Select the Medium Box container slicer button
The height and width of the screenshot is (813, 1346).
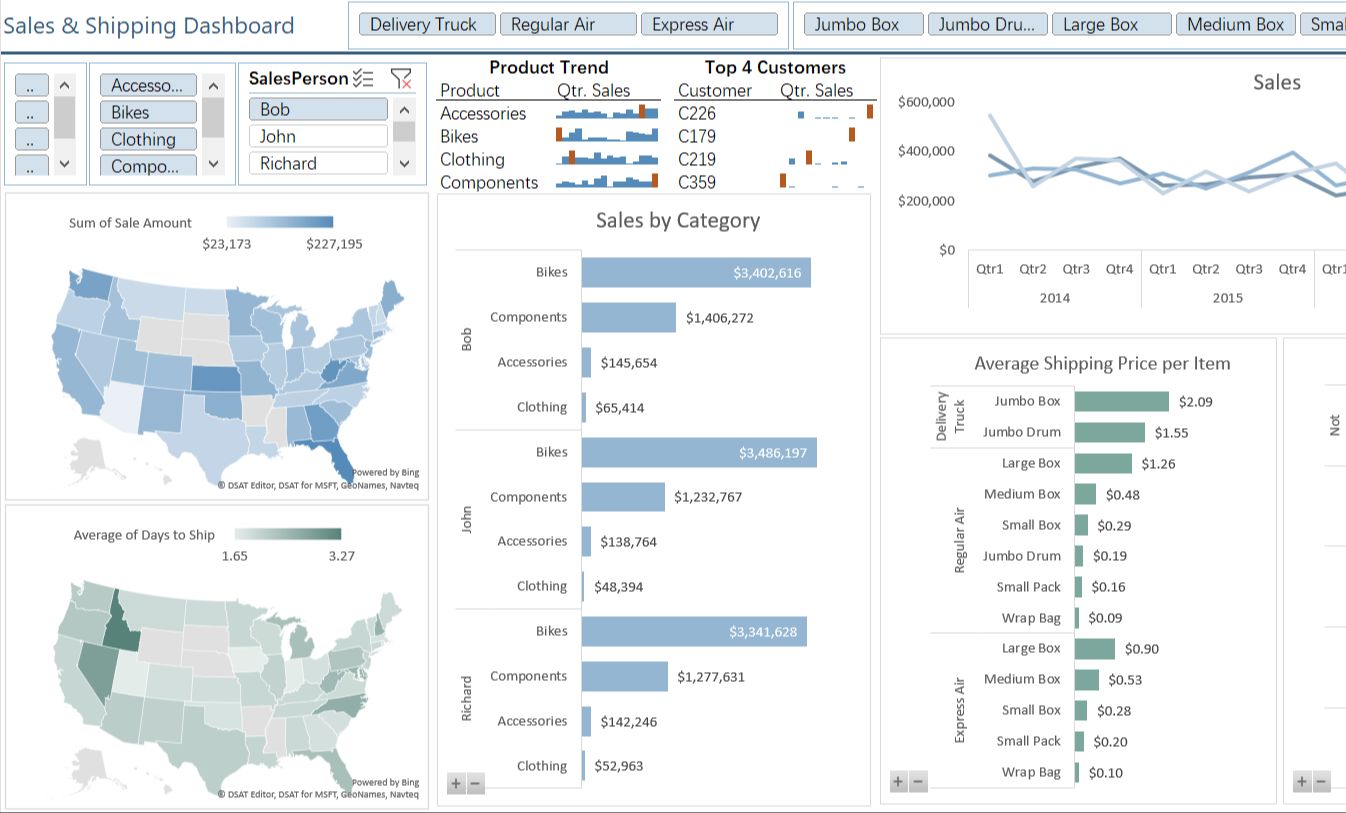(x=1236, y=25)
